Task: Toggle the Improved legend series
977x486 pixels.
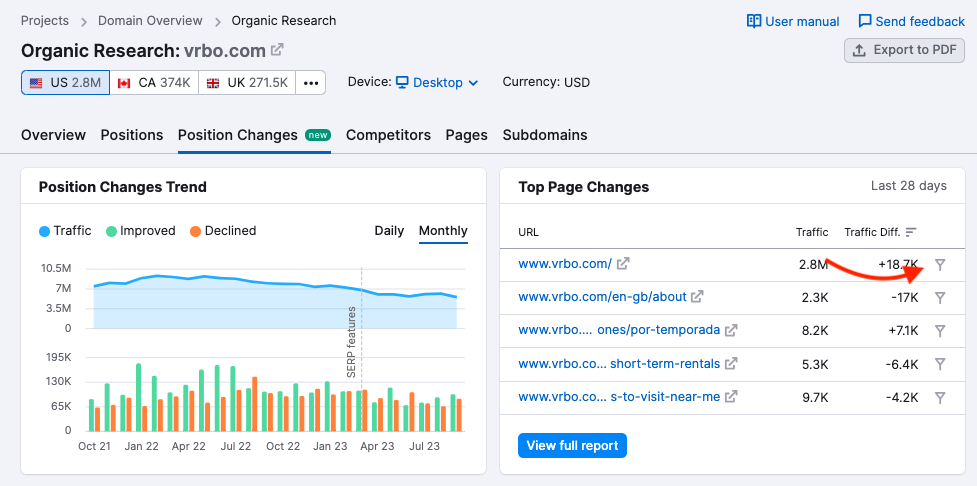Action: [140, 231]
